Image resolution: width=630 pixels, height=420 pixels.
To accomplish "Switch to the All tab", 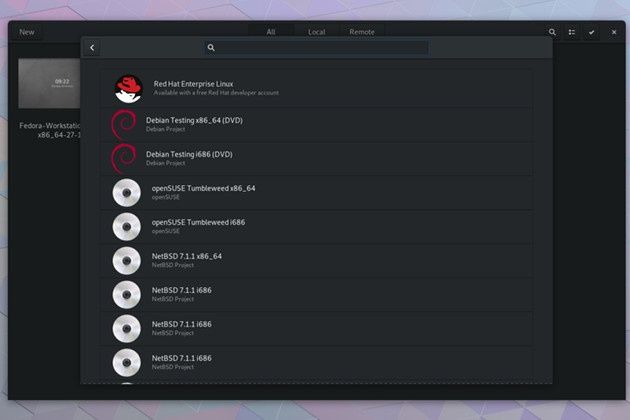I will 271,32.
